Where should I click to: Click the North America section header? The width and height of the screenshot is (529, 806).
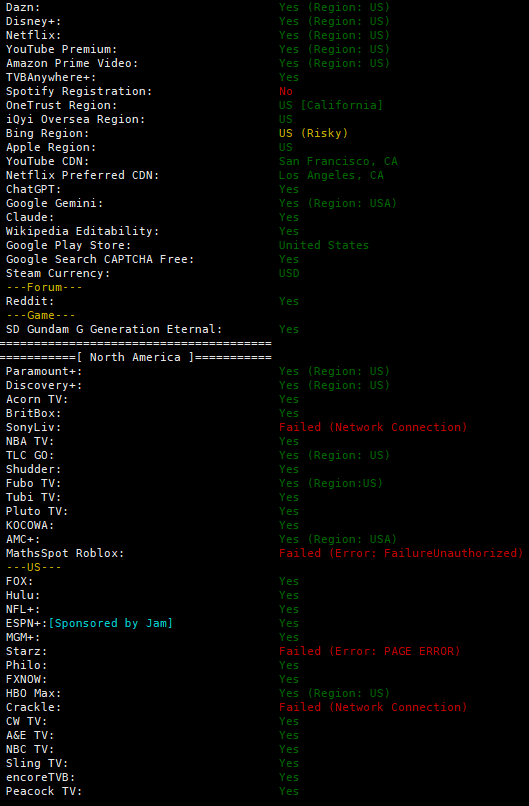[x=136, y=357]
